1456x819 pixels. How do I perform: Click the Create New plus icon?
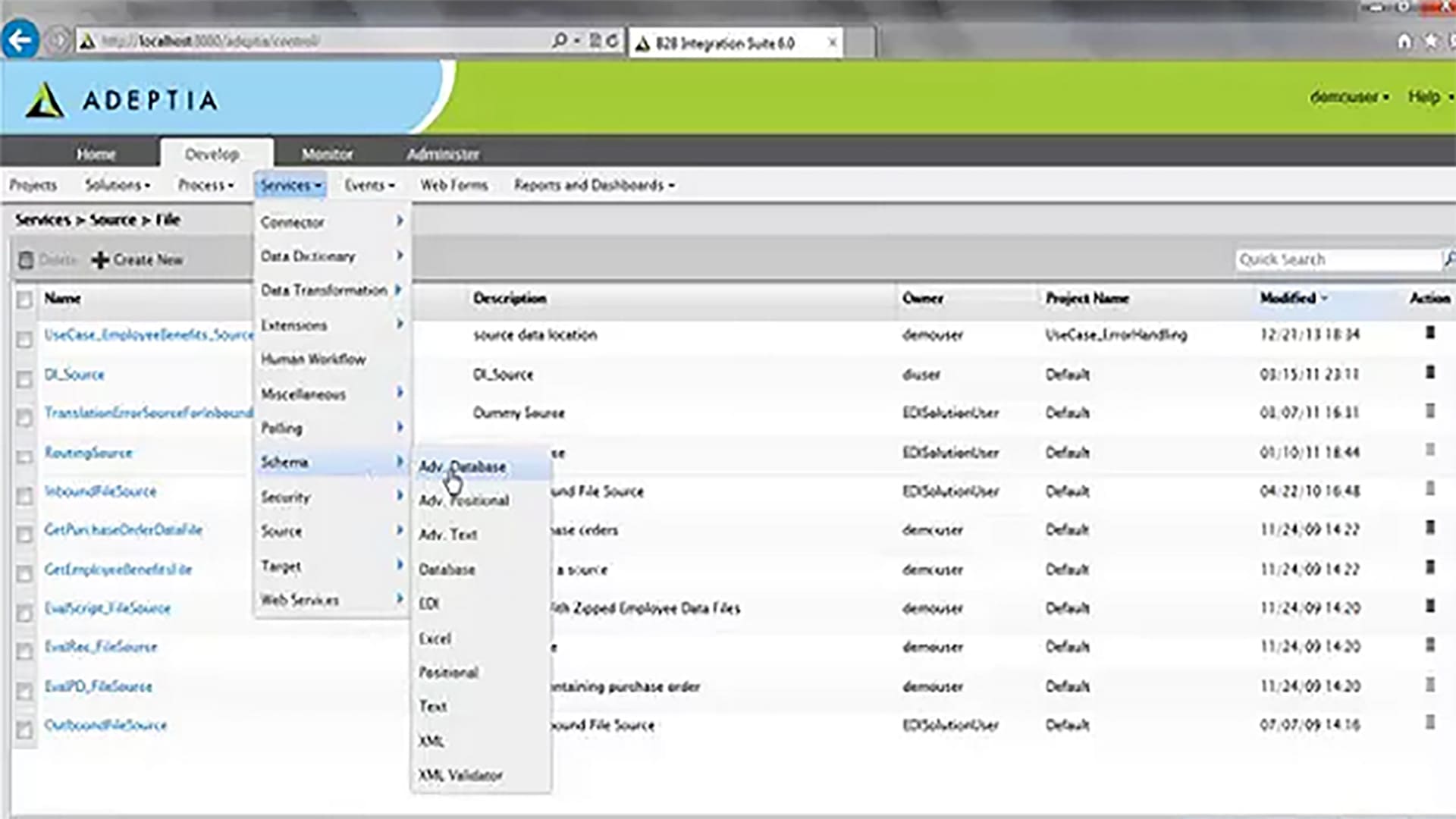(x=99, y=260)
